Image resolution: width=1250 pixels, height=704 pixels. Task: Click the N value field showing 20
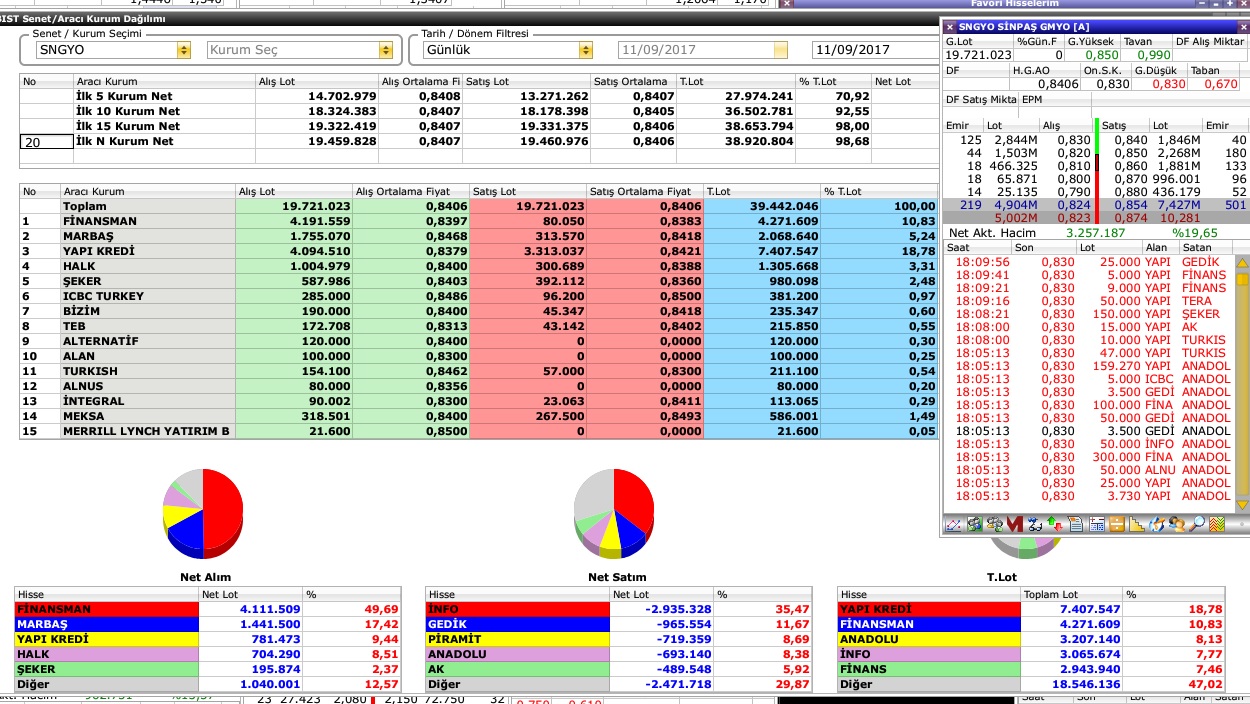(x=45, y=142)
